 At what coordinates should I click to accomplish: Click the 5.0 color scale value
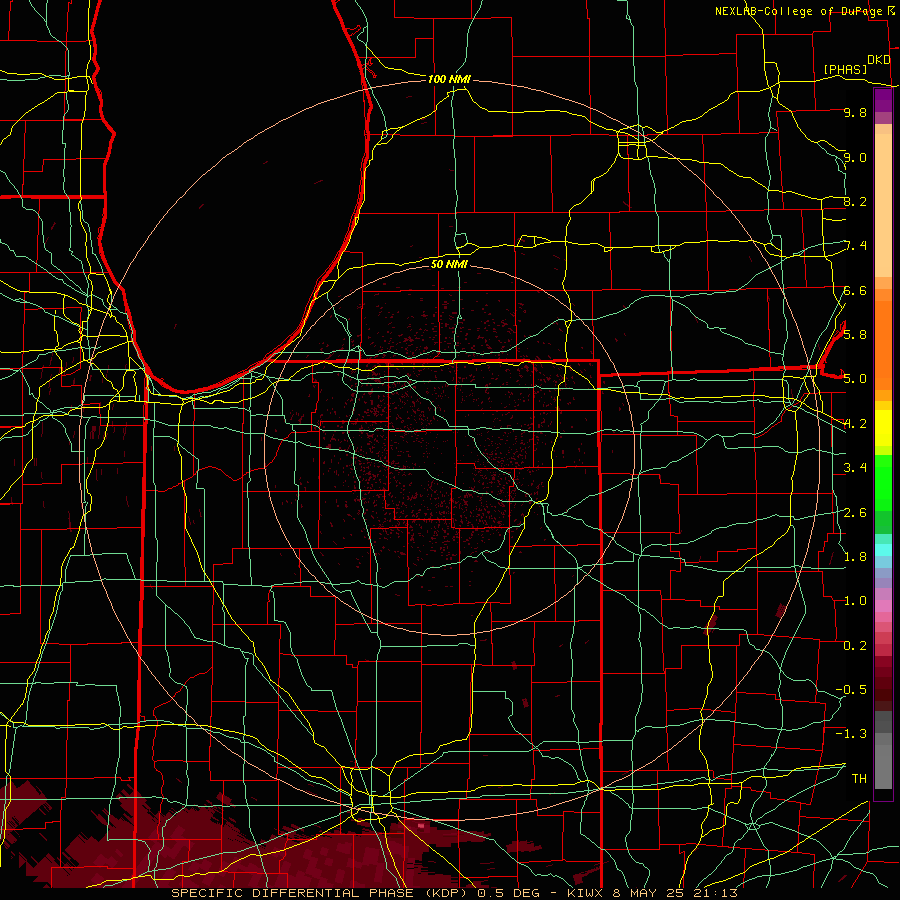point(855,379)
